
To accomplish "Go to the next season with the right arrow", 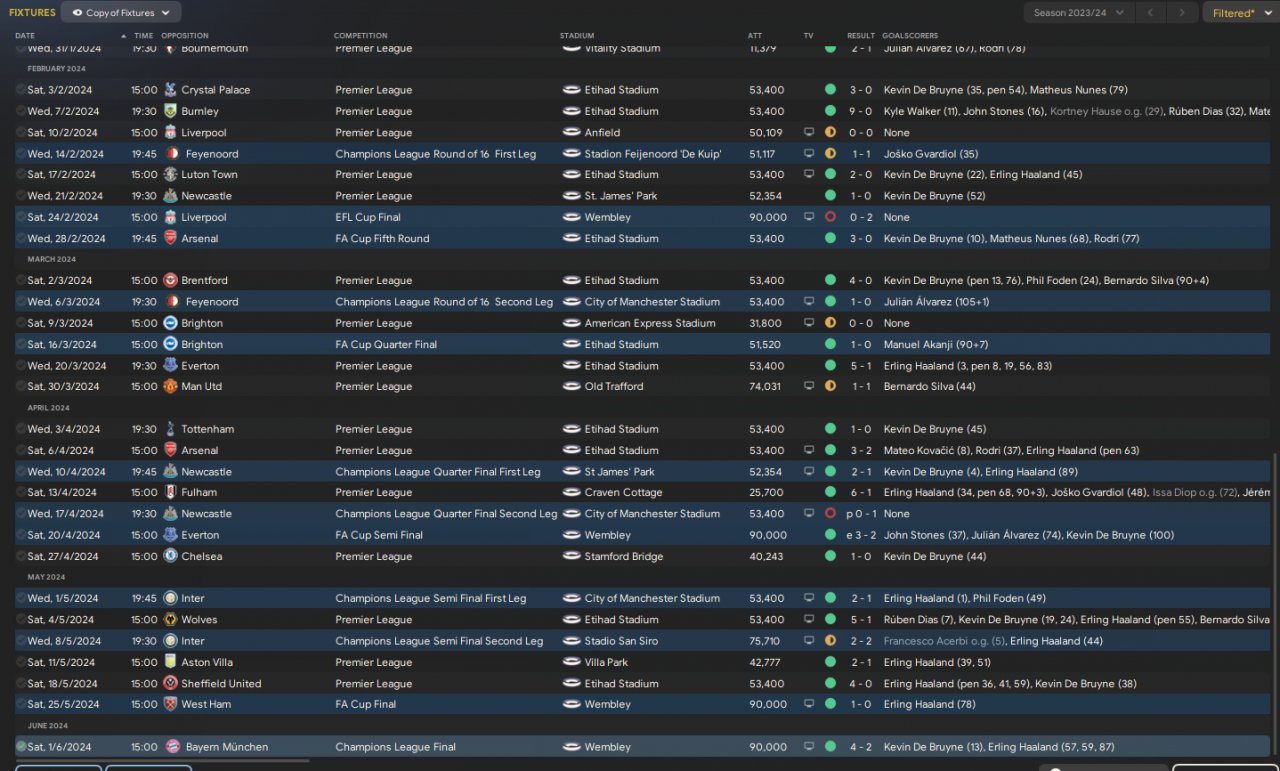I will pyautogui.click(x=1182, y=13).
